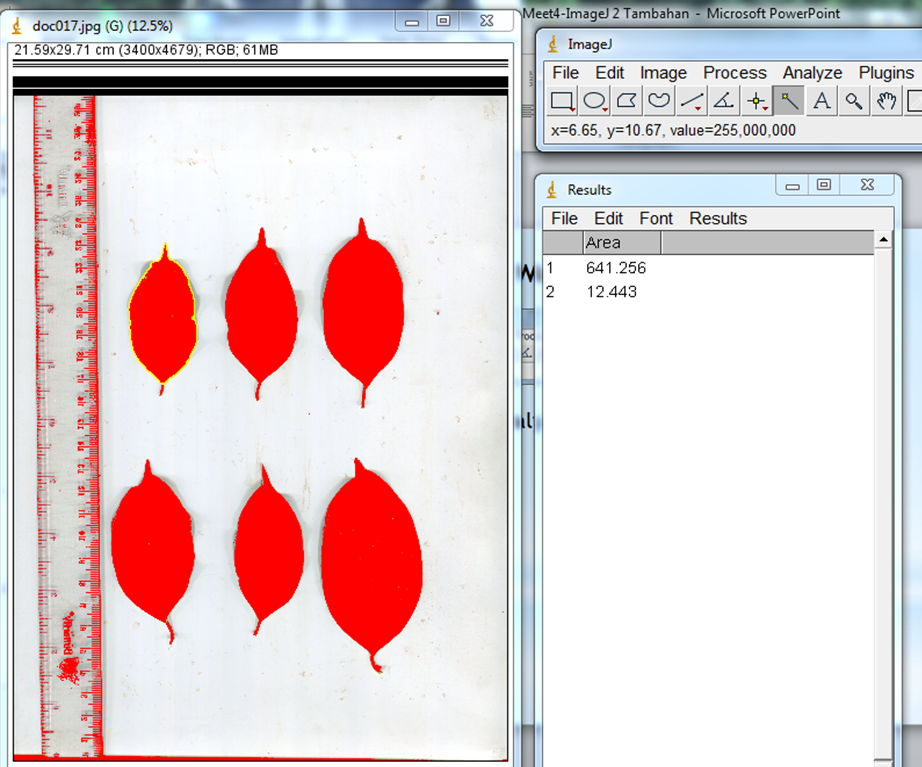Open the oval tool variants dropdown triangle
Screen dimensions: 922x767
tap(605, 110)
